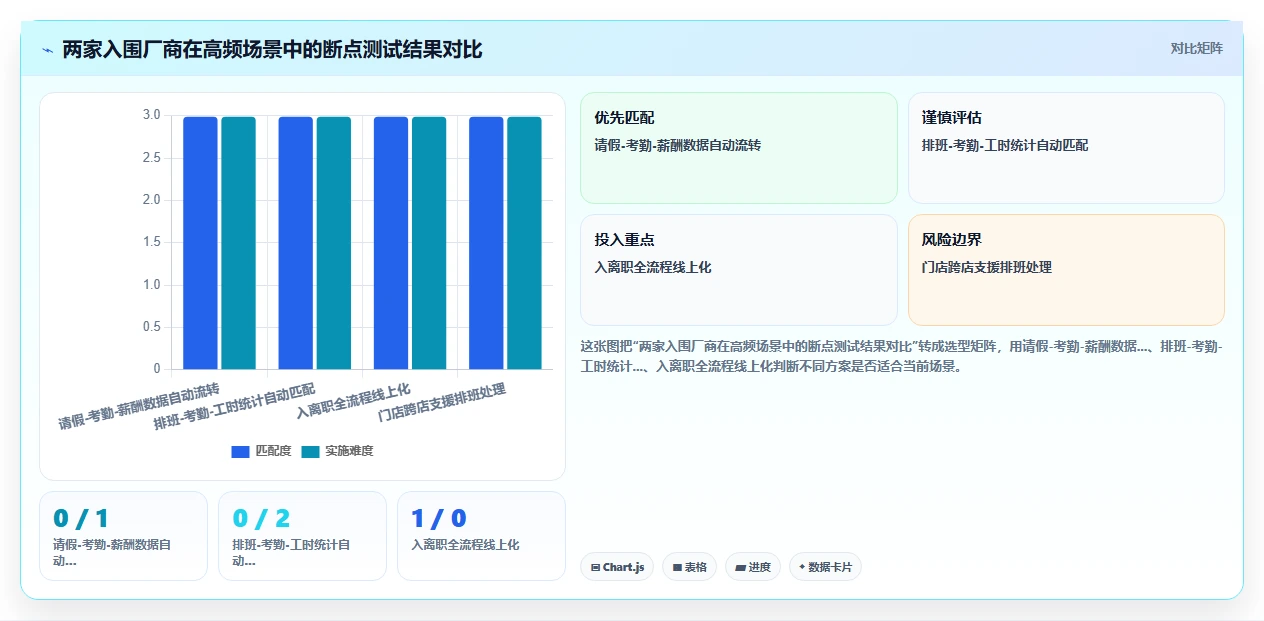The height and width of the screenshot is (621, 1264).
Task: Click the 0 / 1 stat card
Action: tap(123, 536)
